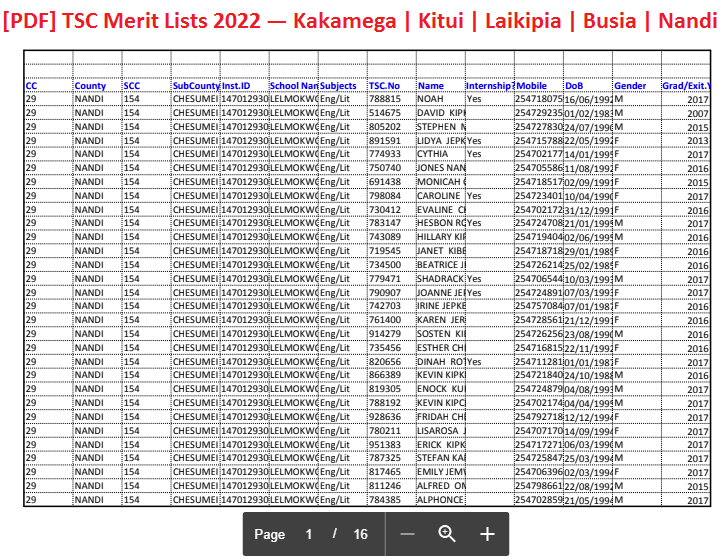
Task: Click the zoom in plus icon
Action: pos(487,534)
